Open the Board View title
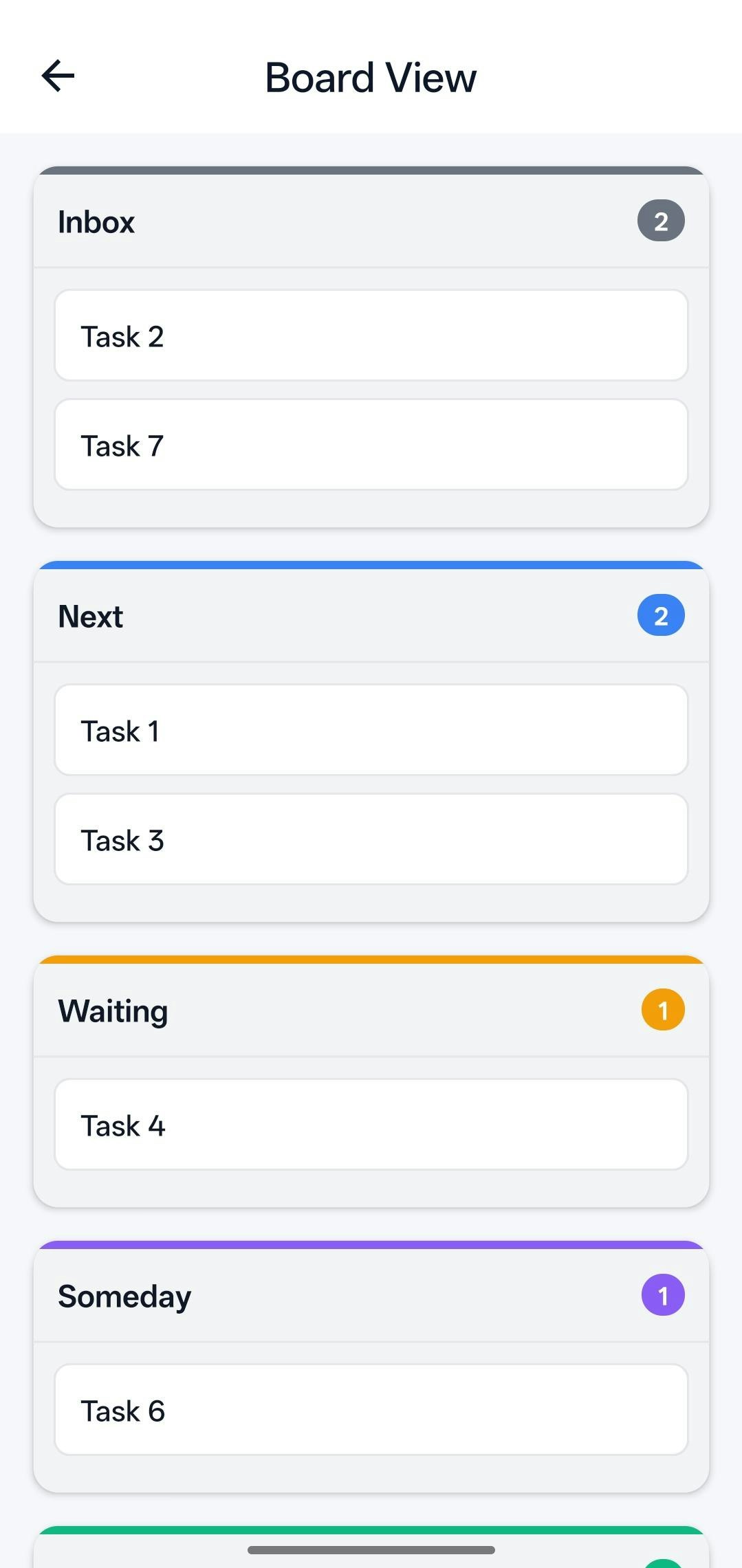 [370, 76]
